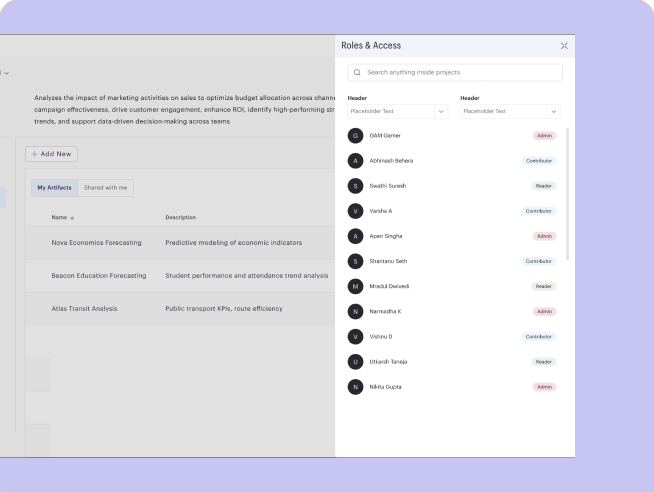
Task: Click Abhinash Behera's avatar icon
Action: point(355,161)
